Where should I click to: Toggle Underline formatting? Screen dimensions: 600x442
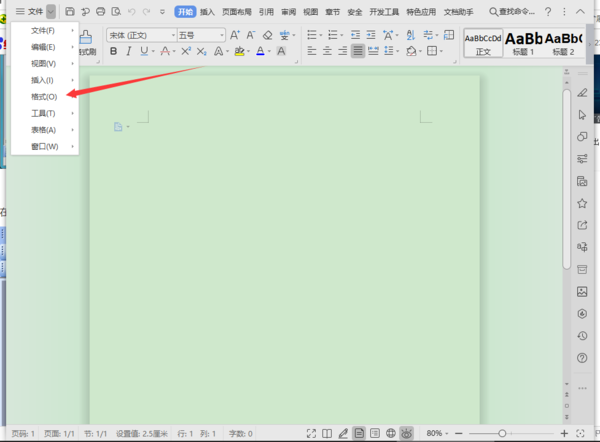[144, 51]
